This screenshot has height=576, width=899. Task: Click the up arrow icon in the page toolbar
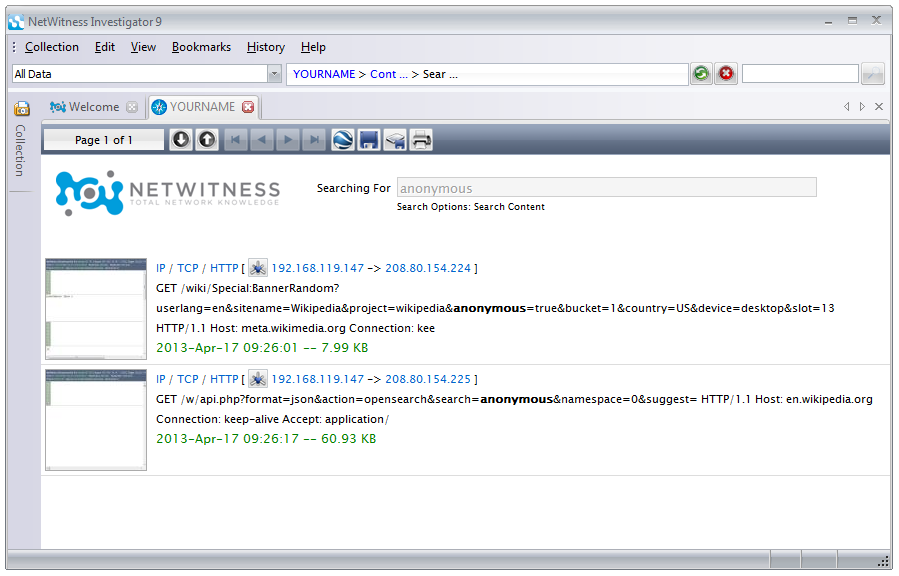click(x=207, y=140)
